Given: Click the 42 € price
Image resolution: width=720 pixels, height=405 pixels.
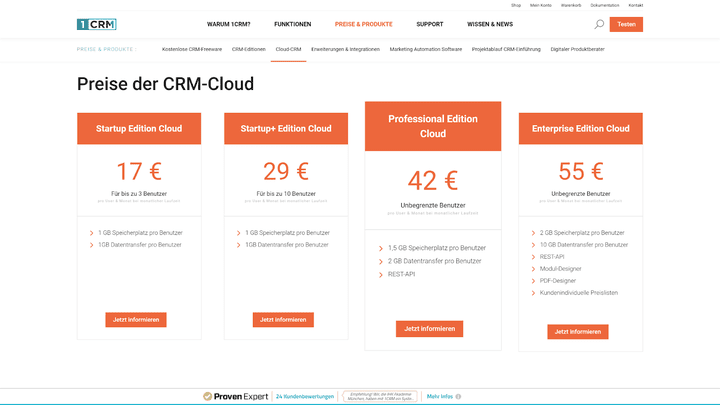Looking at the screenshot, I should pyautogui.click(x=433, y=181).
